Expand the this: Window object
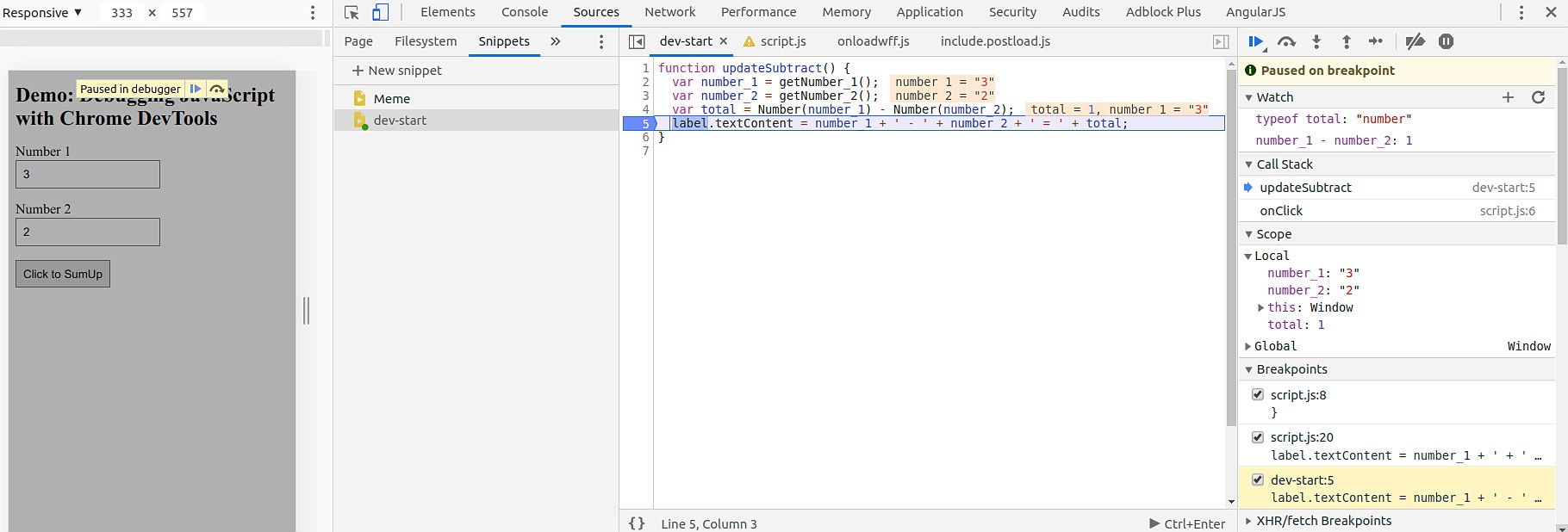 tap(1260, 307)
